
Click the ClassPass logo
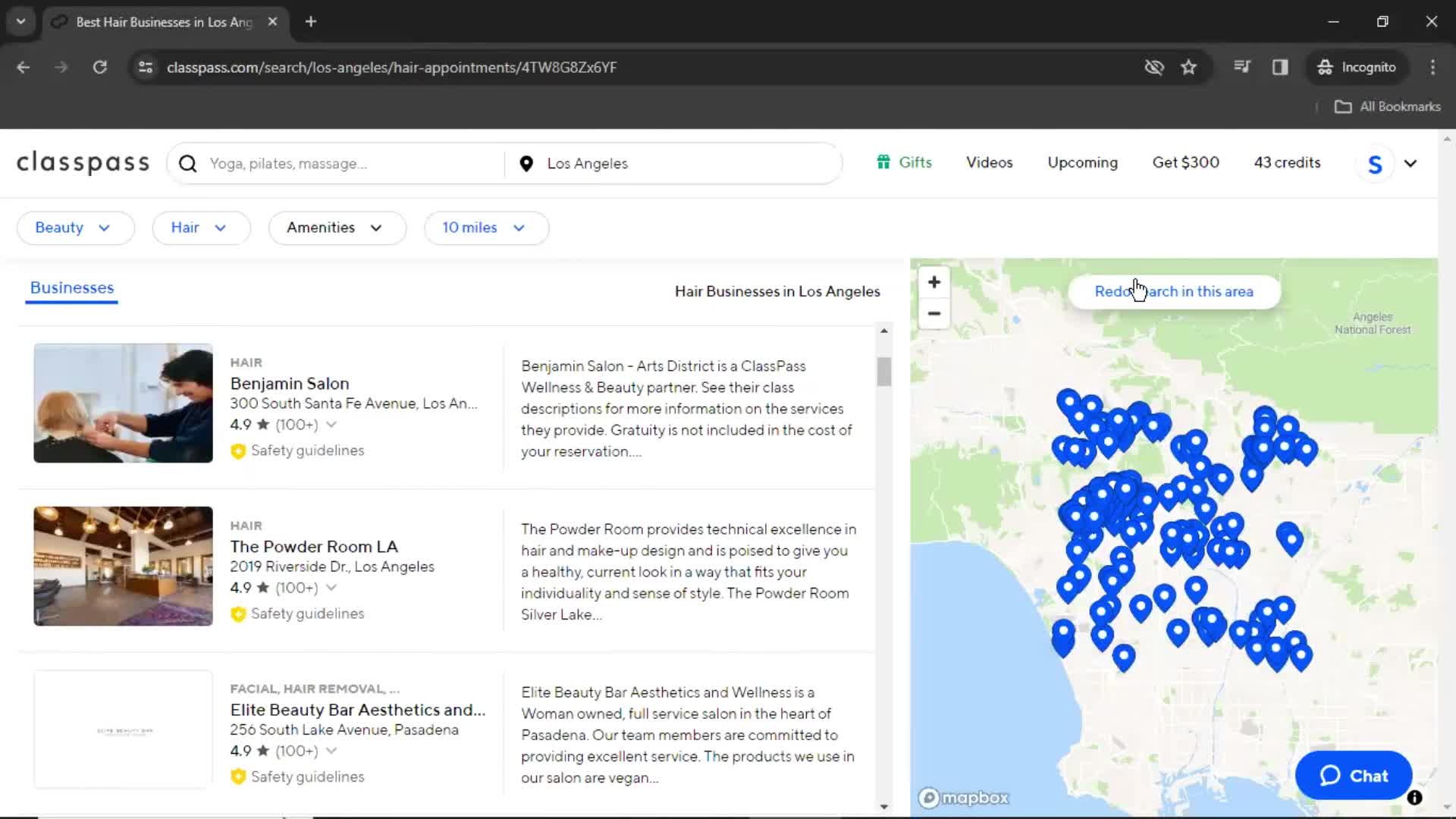(x=83, y=162)
